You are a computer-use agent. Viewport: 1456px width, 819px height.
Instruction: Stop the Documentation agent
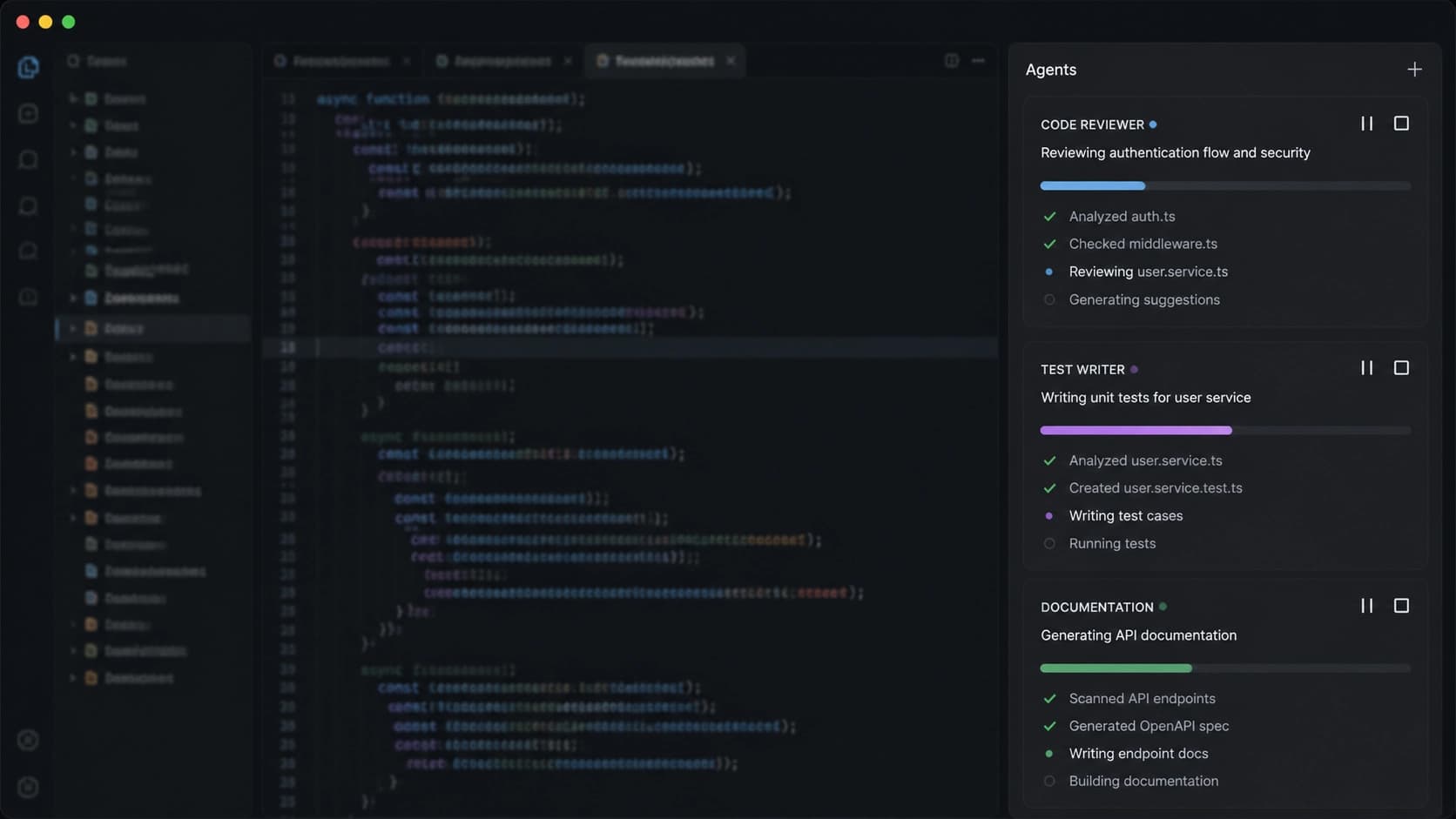click(1401, 606)
